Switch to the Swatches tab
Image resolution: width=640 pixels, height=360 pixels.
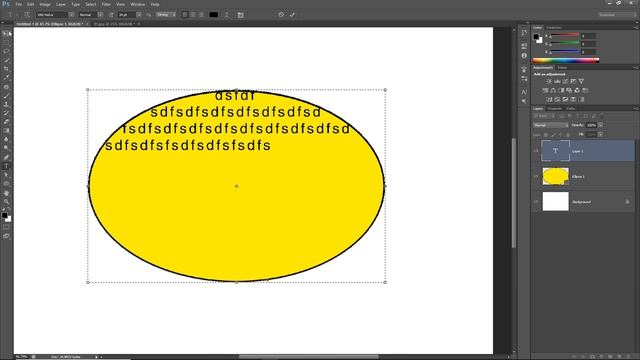pos(554,28)
